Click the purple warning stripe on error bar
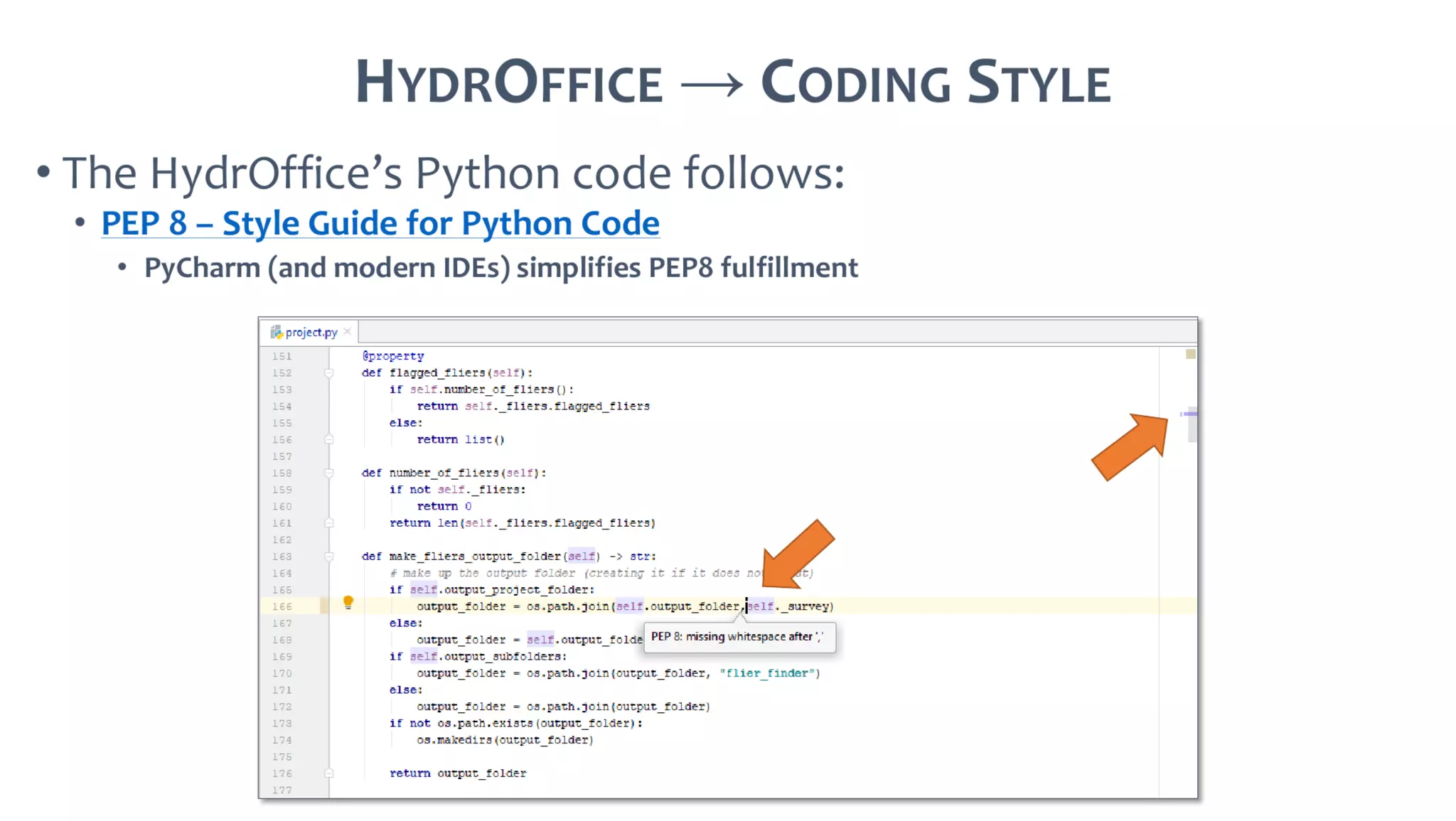1456x821 pixels. click(1189, 414)
